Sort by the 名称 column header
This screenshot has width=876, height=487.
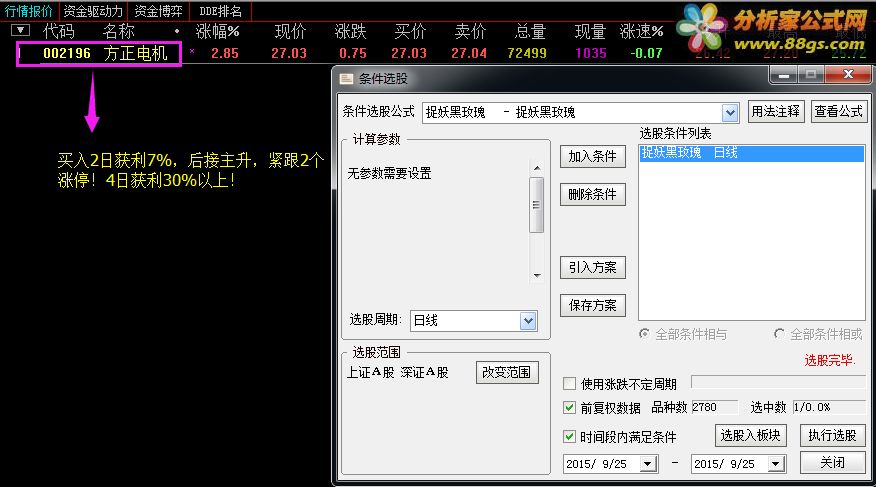click(x=118, y=31)
